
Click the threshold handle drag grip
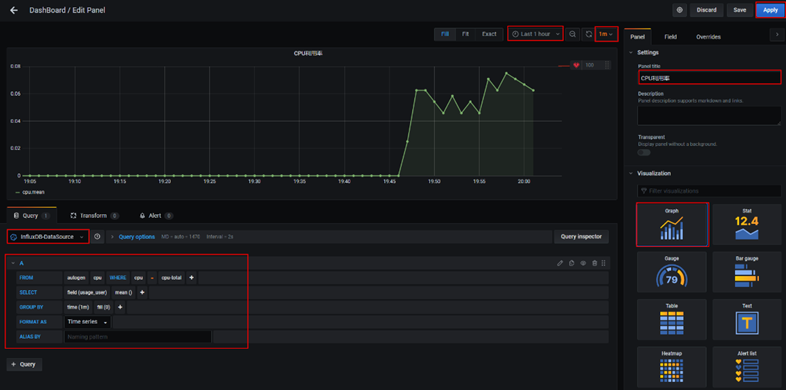click(607, 65)
